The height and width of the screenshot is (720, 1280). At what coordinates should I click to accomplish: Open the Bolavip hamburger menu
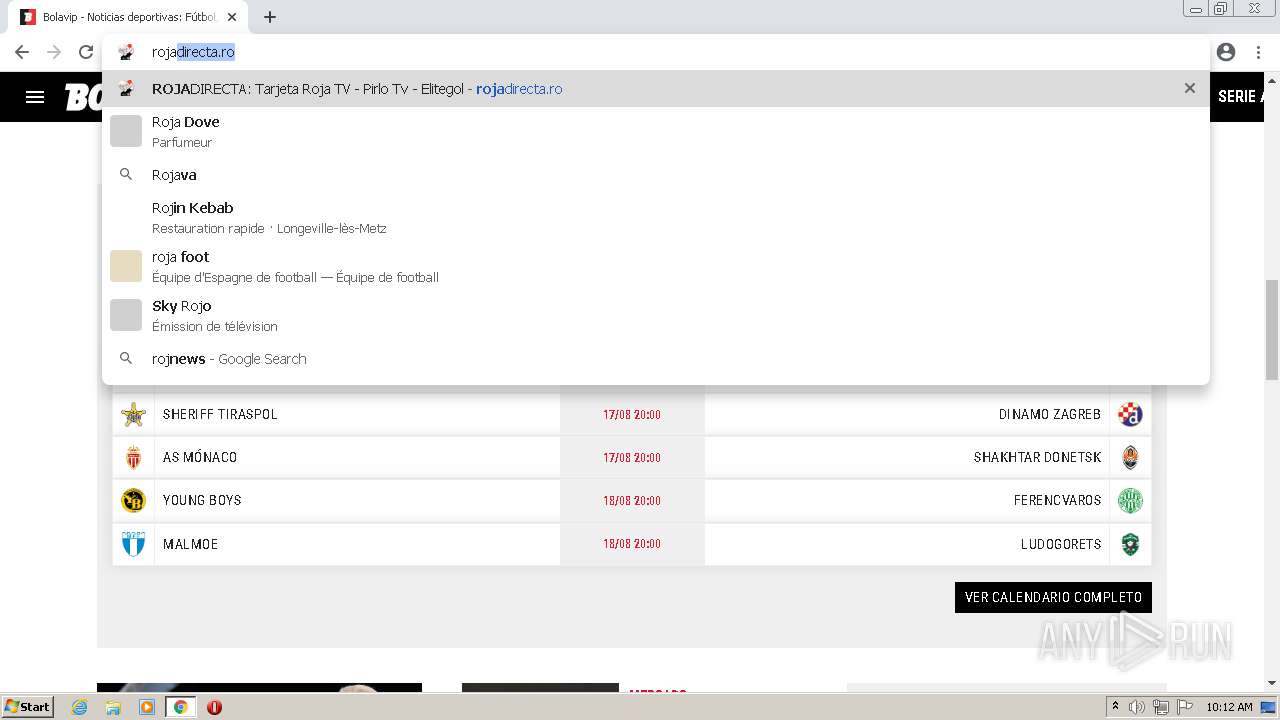(35, 97)
